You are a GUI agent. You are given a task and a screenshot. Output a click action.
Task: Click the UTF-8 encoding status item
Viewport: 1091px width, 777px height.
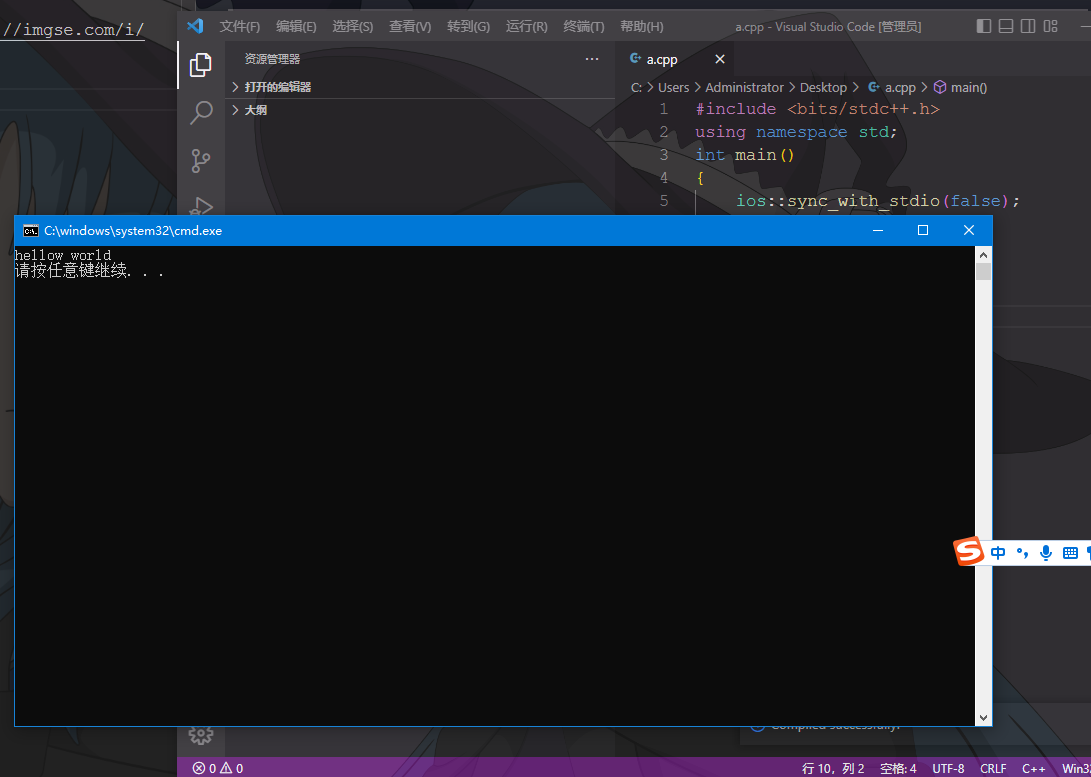coord(948,768)
